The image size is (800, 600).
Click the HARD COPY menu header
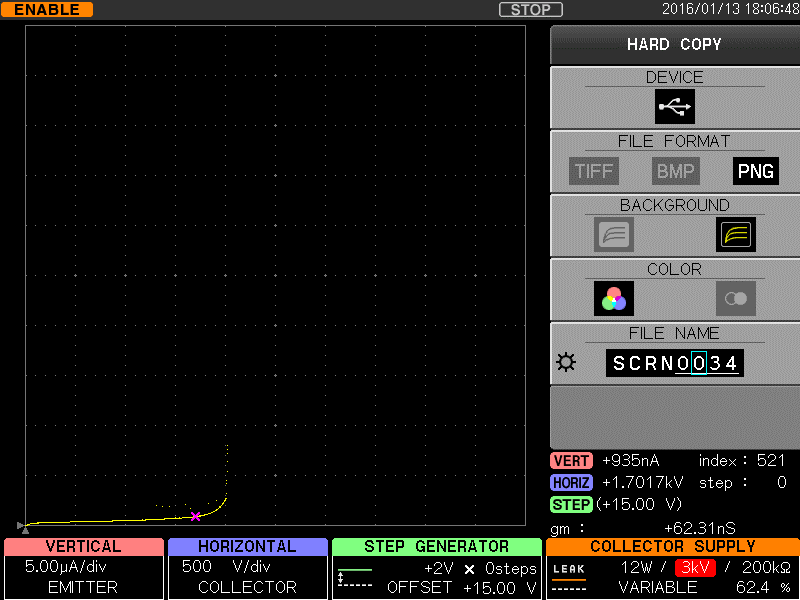coord(674,44)
